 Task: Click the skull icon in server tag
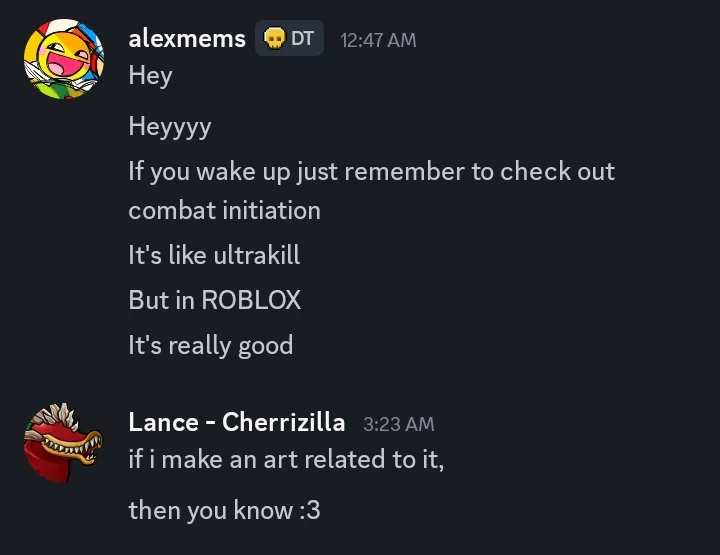[274, 39]
